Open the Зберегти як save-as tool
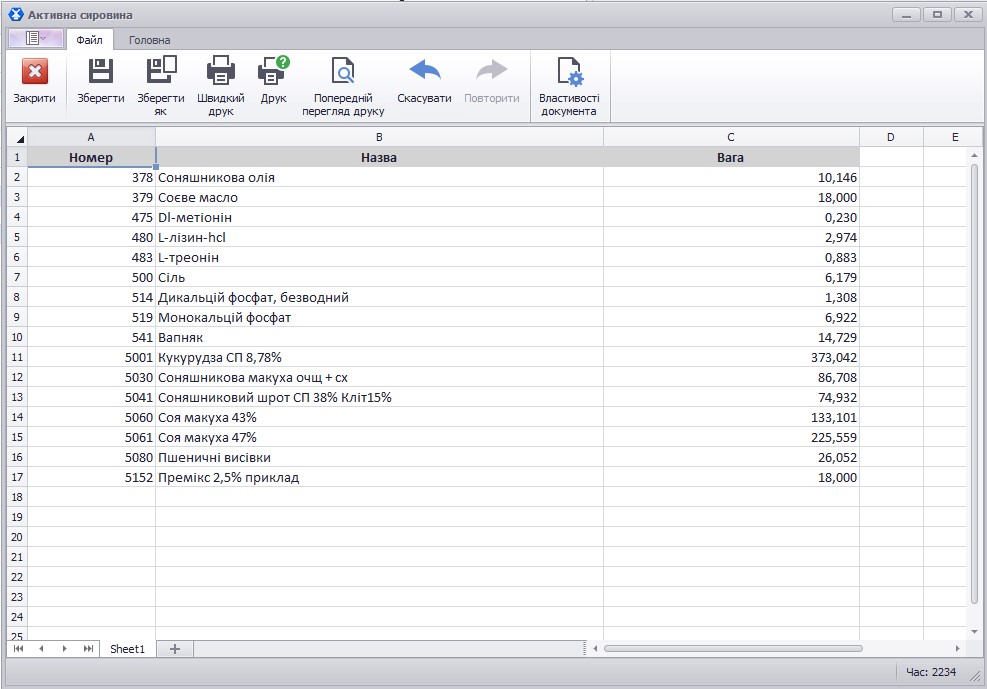Screen dimensions: 987x689 tap(161, 86)
